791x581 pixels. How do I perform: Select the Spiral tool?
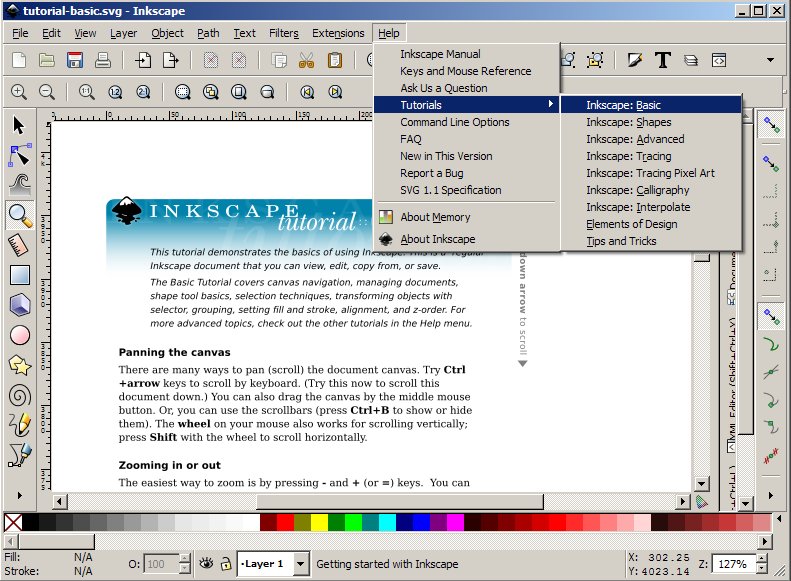coord(19,396)
